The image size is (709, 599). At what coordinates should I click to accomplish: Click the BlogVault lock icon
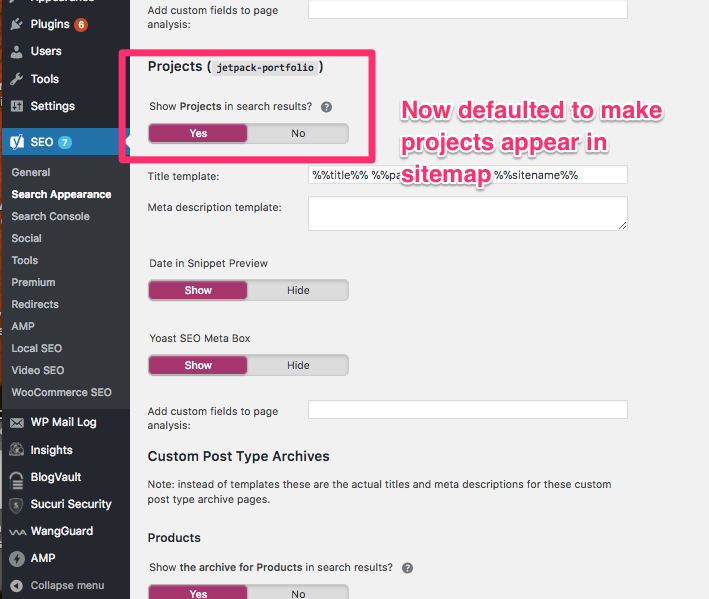click(x=17, y=480)
